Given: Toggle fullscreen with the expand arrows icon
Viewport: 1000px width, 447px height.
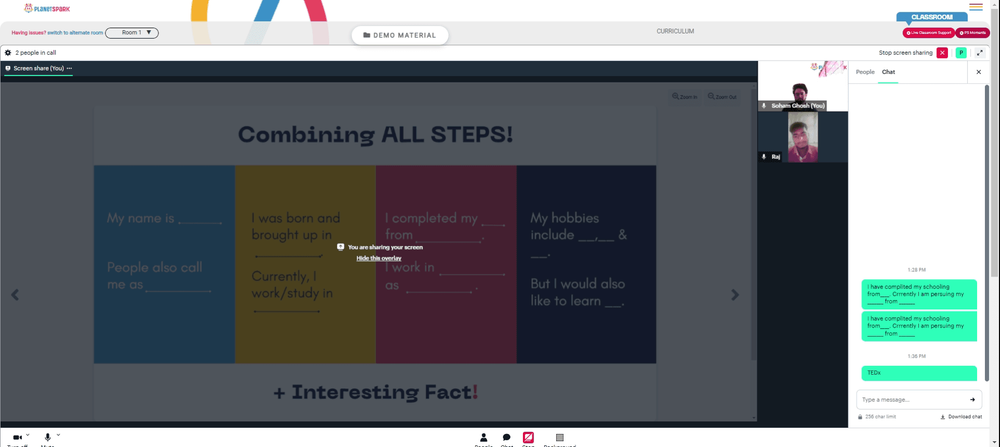Looking at the screenshot, I should pos(980,53).
